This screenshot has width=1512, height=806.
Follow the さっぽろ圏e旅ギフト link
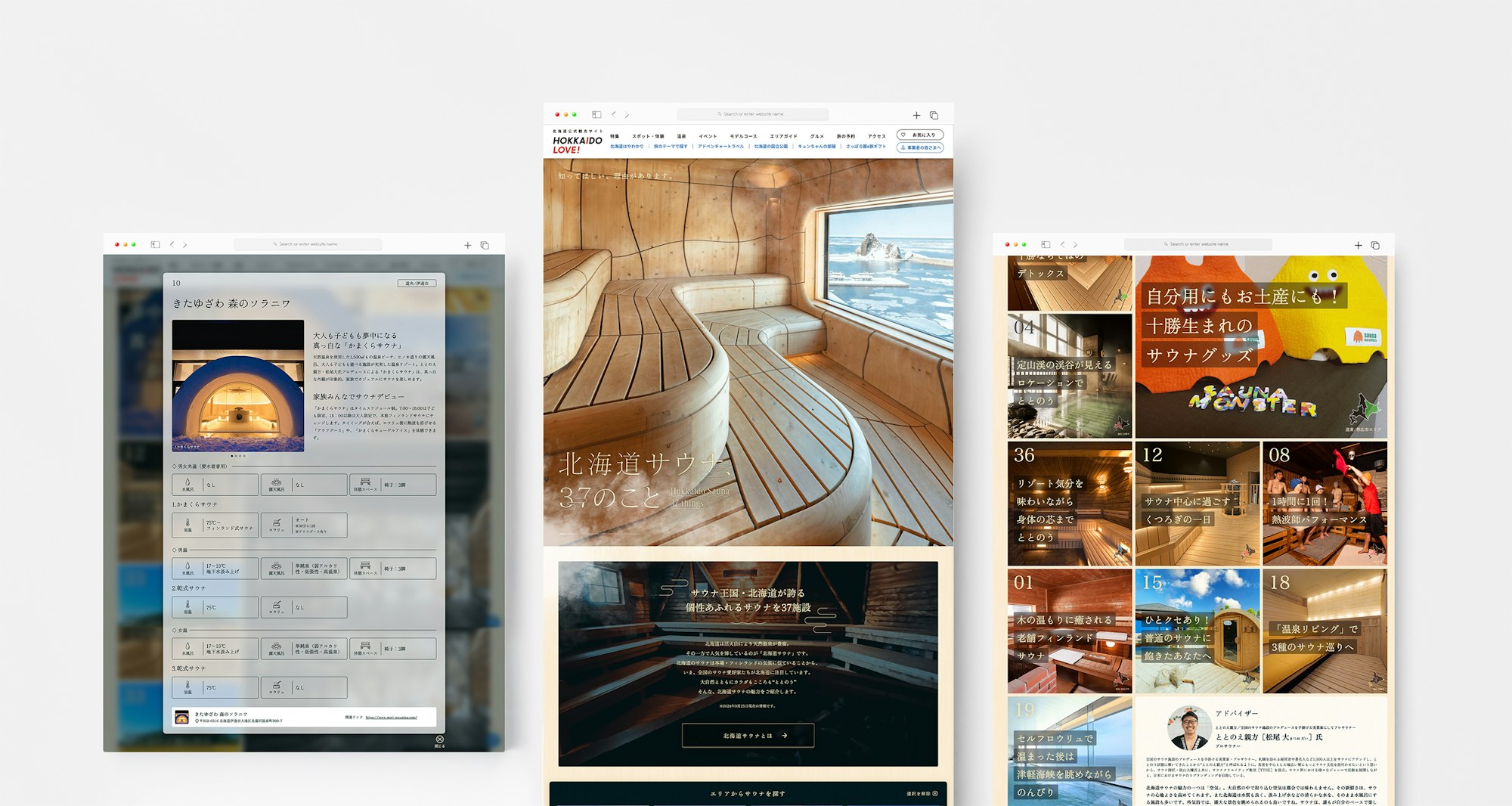866,147
